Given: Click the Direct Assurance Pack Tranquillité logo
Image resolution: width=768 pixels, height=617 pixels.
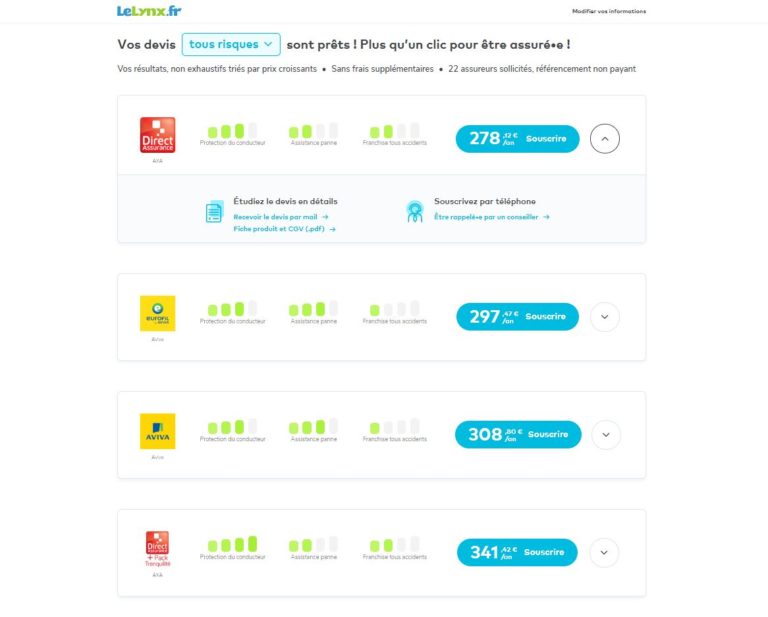Looking at the screenshot, I should pyautogui.click(x=158, y=549).
